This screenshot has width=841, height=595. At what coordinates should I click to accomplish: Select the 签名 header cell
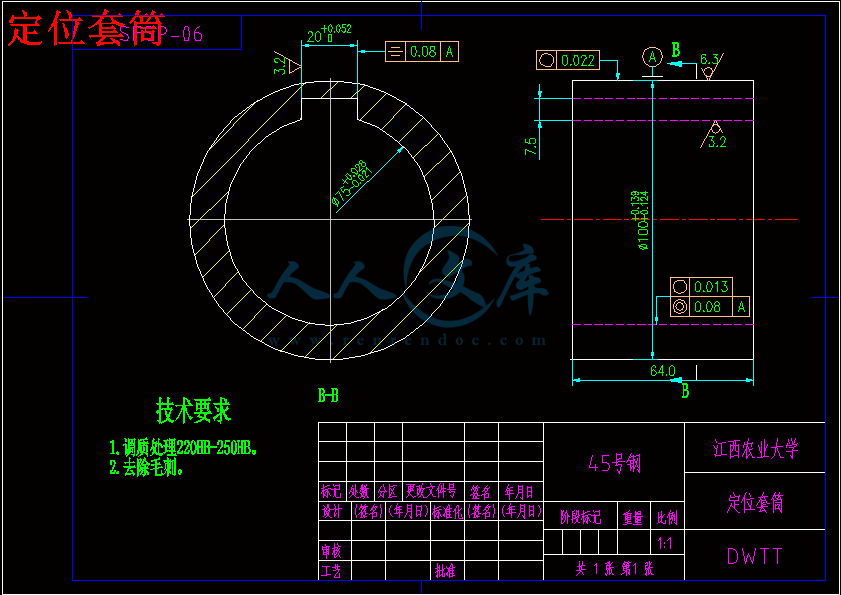tap(482, 491)
